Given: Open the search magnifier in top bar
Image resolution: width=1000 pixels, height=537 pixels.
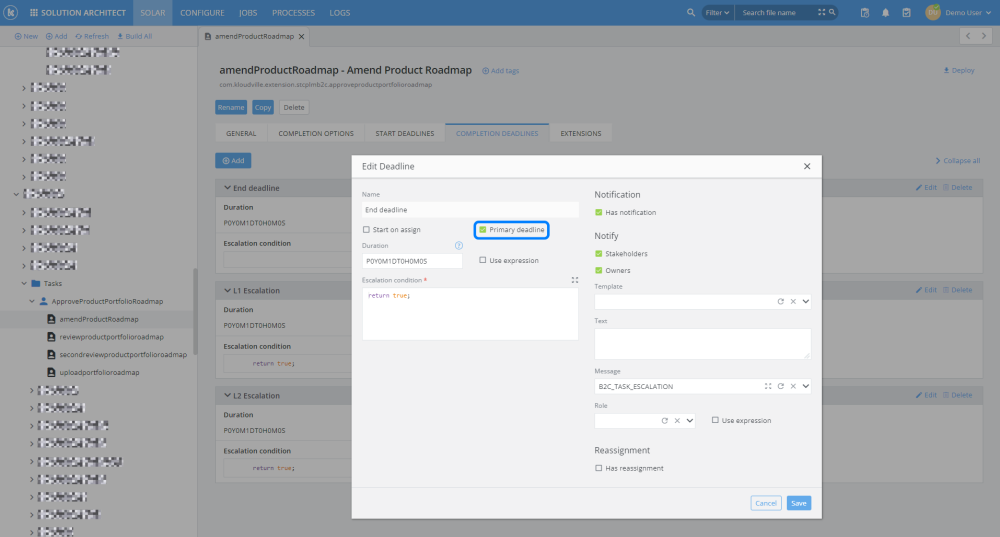Looking at the screenshot, I should coord(691,12).
